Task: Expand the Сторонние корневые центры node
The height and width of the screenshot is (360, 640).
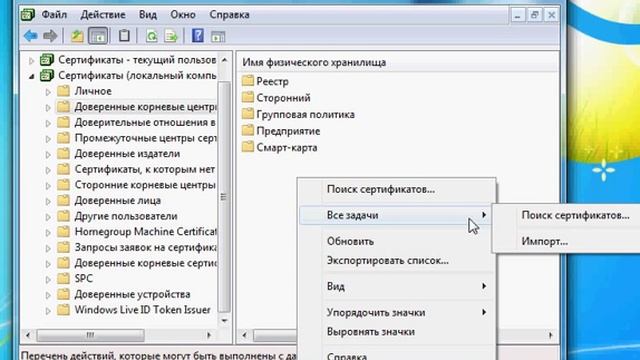Action: coord(48,186)
